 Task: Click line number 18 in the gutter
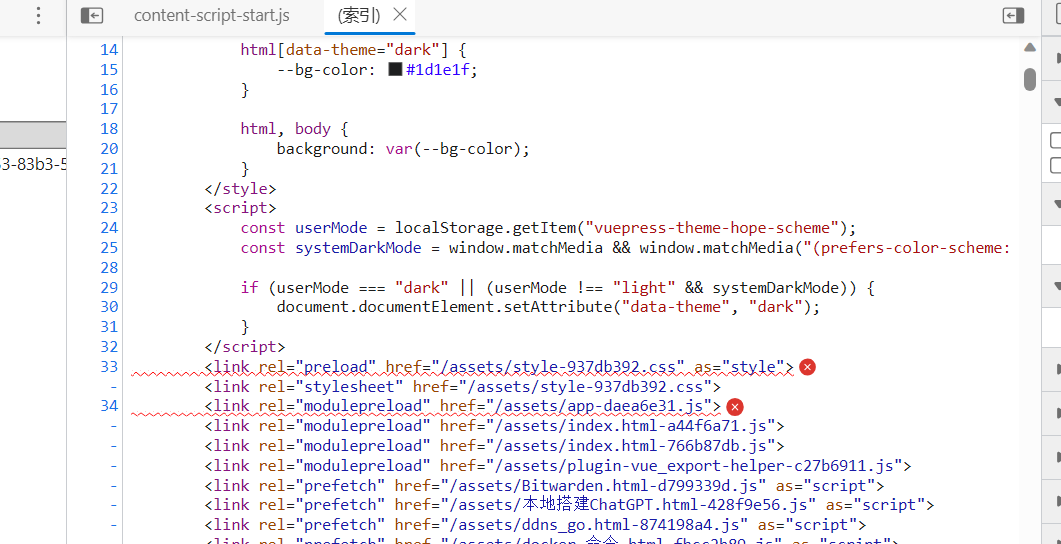click(109, 129)
